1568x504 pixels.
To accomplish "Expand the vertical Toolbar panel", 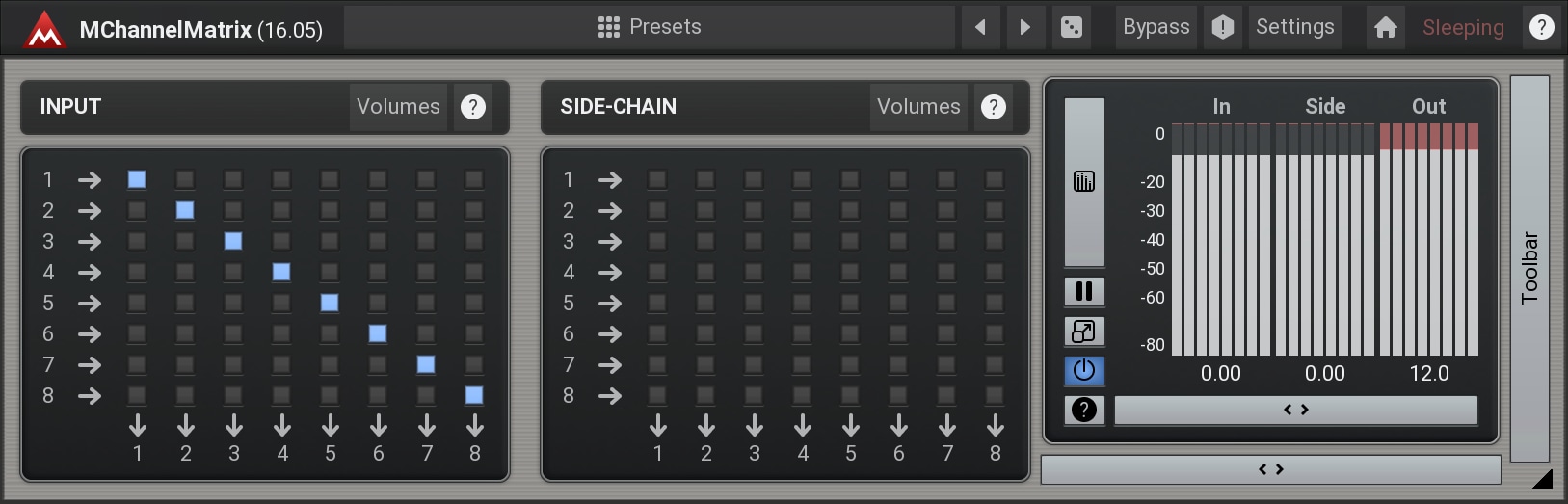I will click(1529, 268).
